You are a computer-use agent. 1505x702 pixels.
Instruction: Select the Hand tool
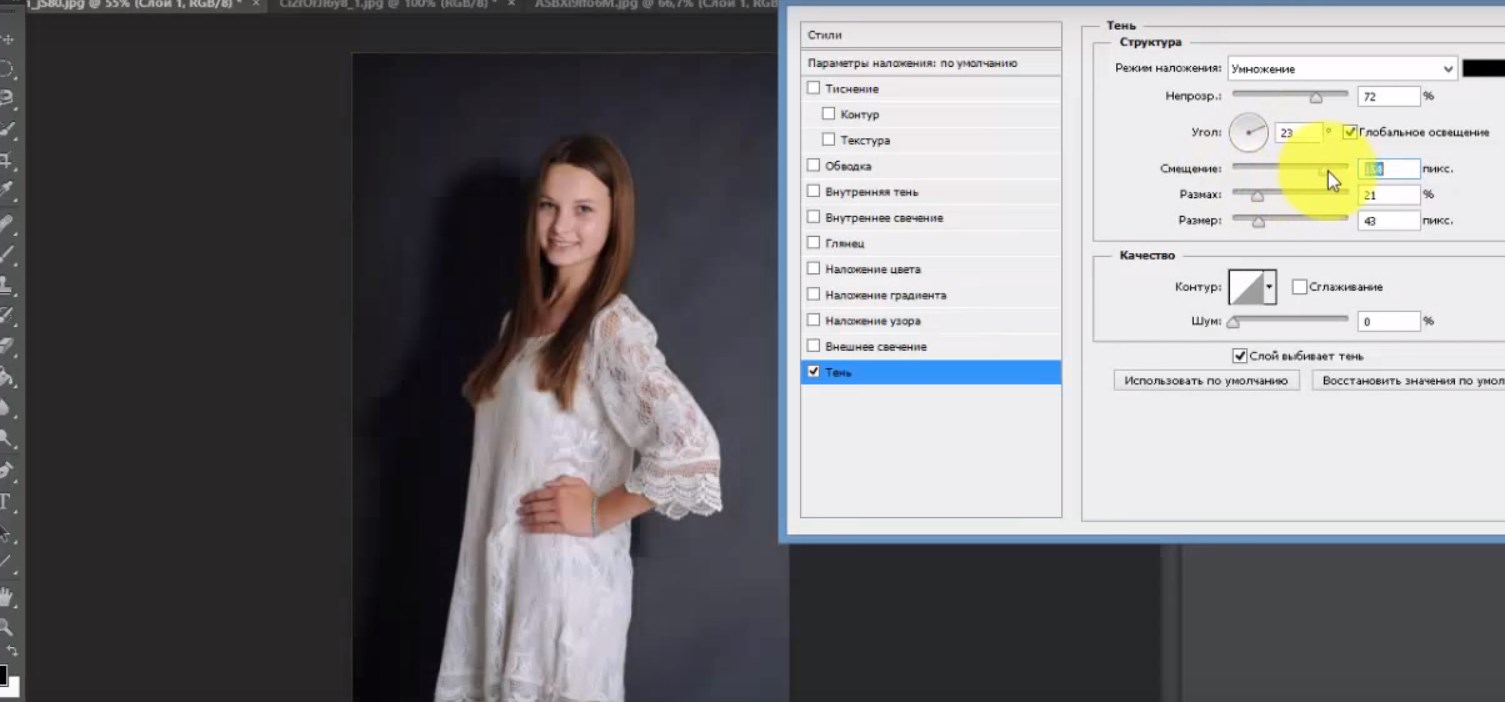6,597
